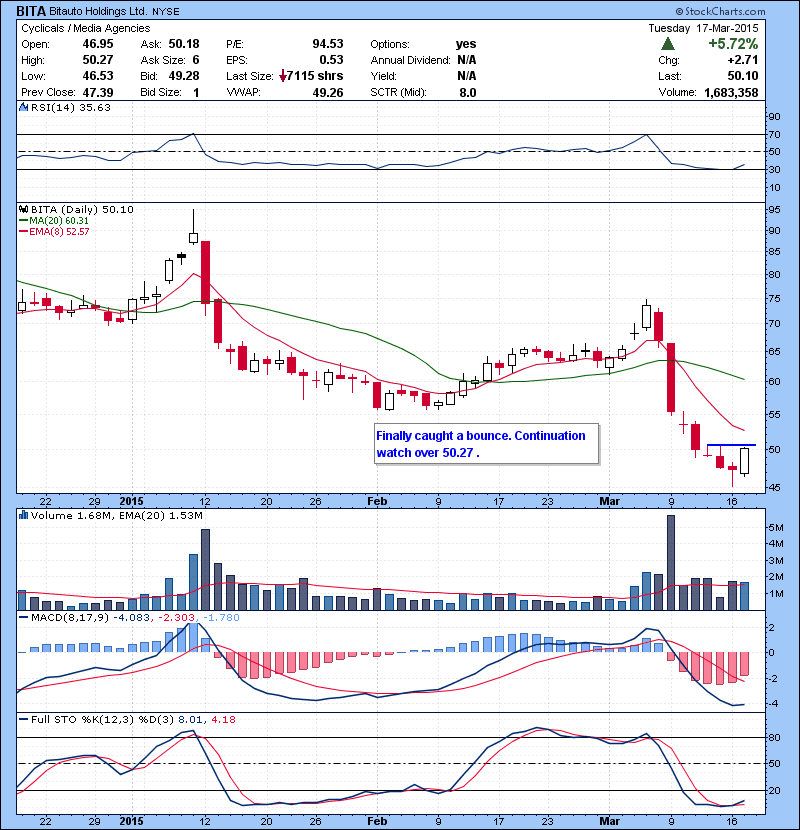Click the Open value 46.95
Screen dimensions: 800x830
98,44
